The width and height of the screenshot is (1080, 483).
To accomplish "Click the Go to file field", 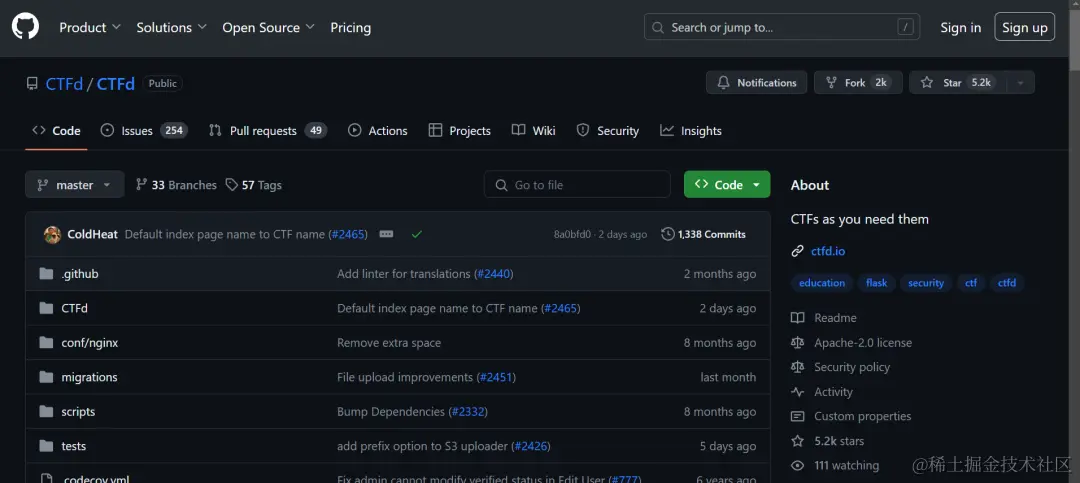I will point(577,185).
